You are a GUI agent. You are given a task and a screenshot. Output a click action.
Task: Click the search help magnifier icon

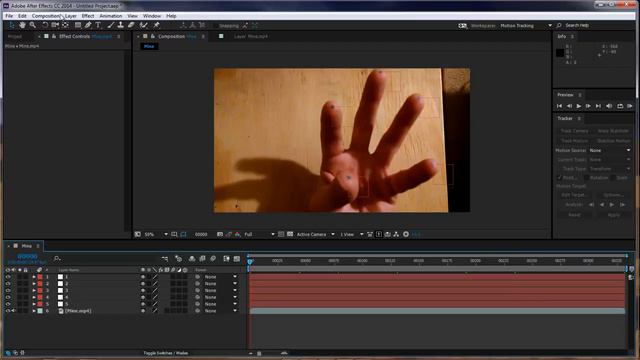point(559,25)
